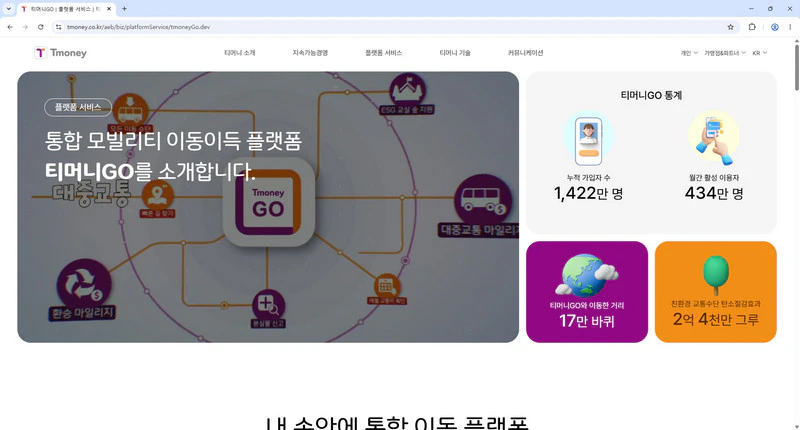Open 티머니 소개 menu
The image size is (800, 430).
[240, 53]
